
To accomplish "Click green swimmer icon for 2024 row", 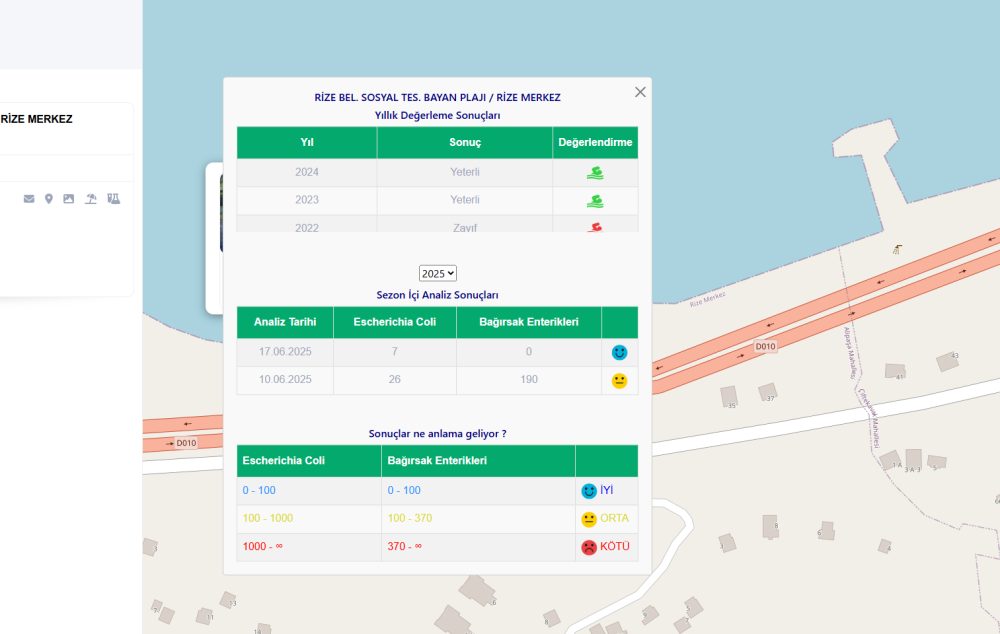I will coord(595,172).
